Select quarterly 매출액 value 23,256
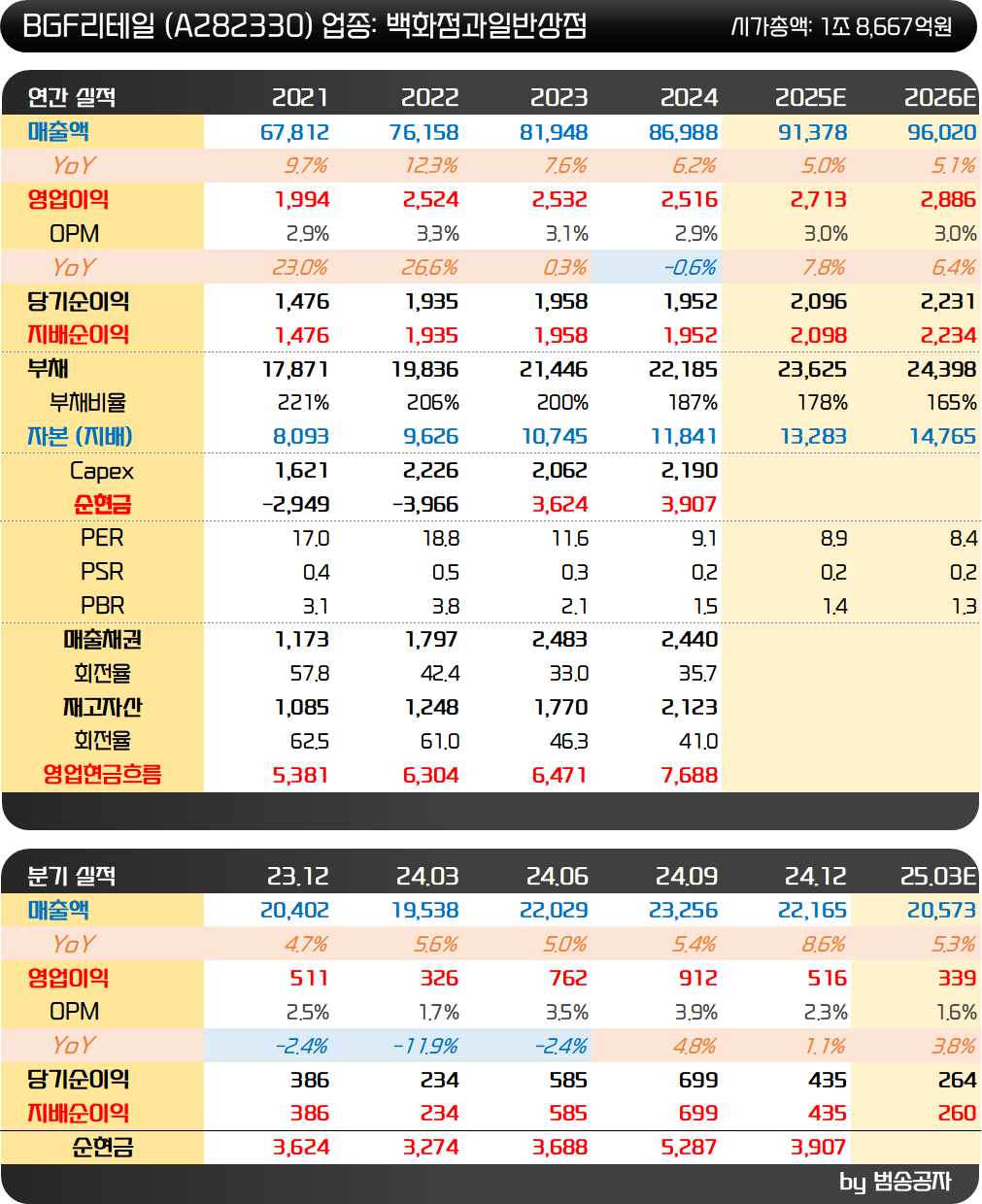Screen dimensions: 982x1204 (x=684, y=911)
